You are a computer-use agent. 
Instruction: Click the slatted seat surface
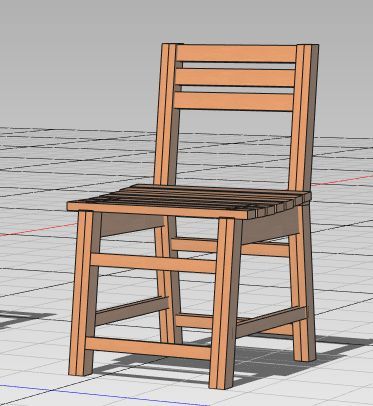(190, 201)
